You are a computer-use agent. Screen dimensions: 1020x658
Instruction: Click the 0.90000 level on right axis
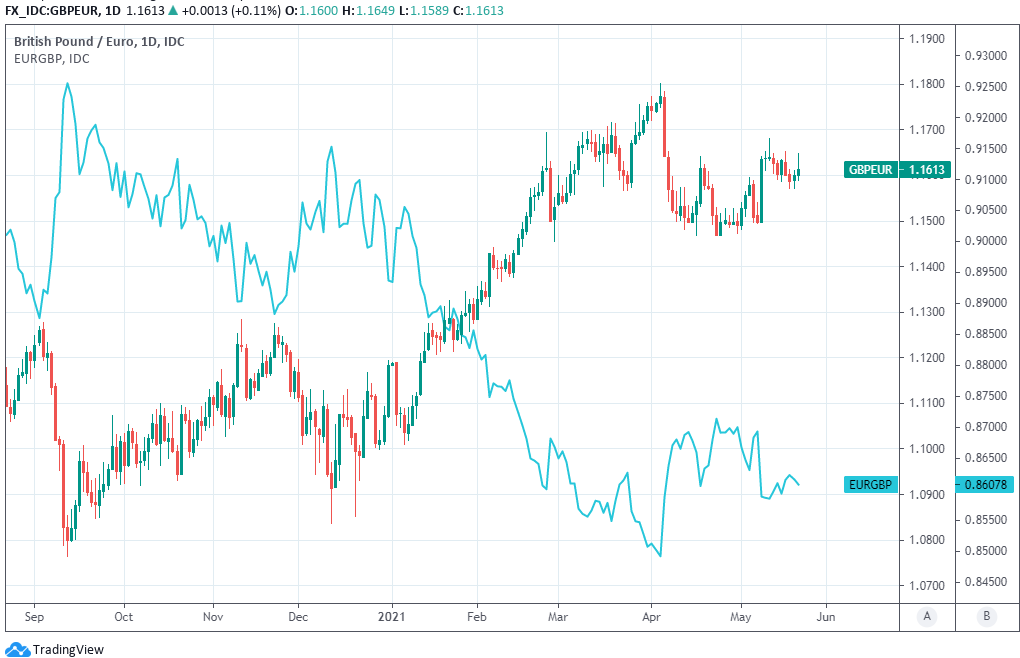pyautogui.click(x=984, y=241)
